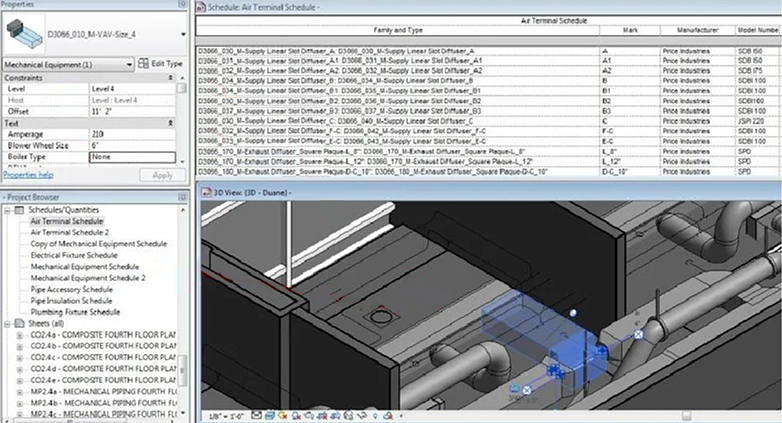Image resolution: width=782 pixels, height=423 pixels.
Task: Open the type selector dropdown arrow
Action: [181, 36]
